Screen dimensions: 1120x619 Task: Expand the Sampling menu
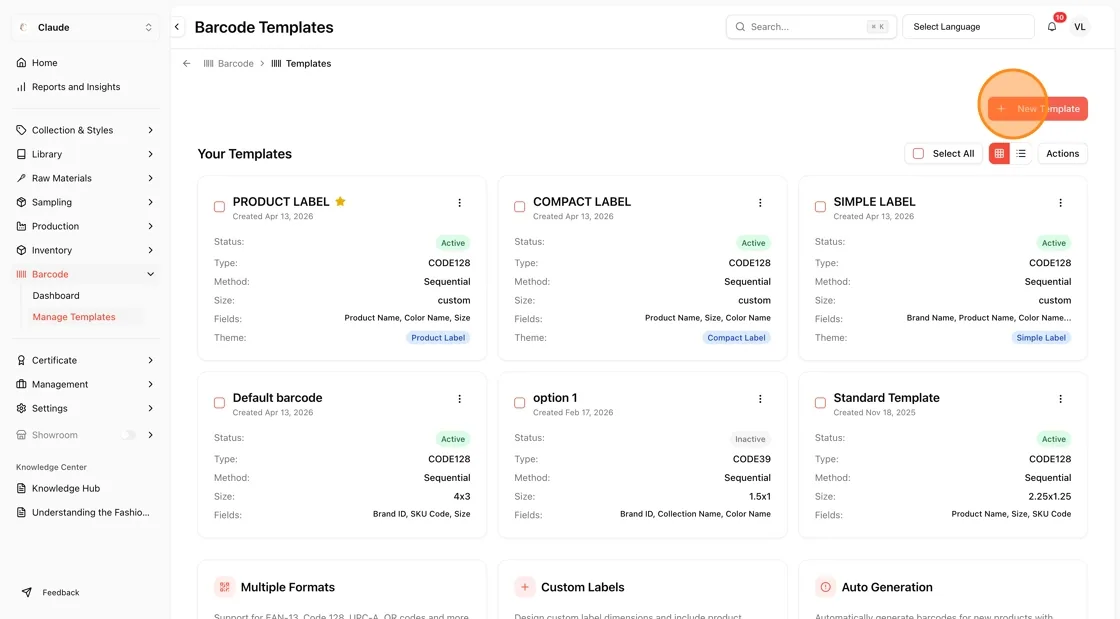[x=85, y=202]
